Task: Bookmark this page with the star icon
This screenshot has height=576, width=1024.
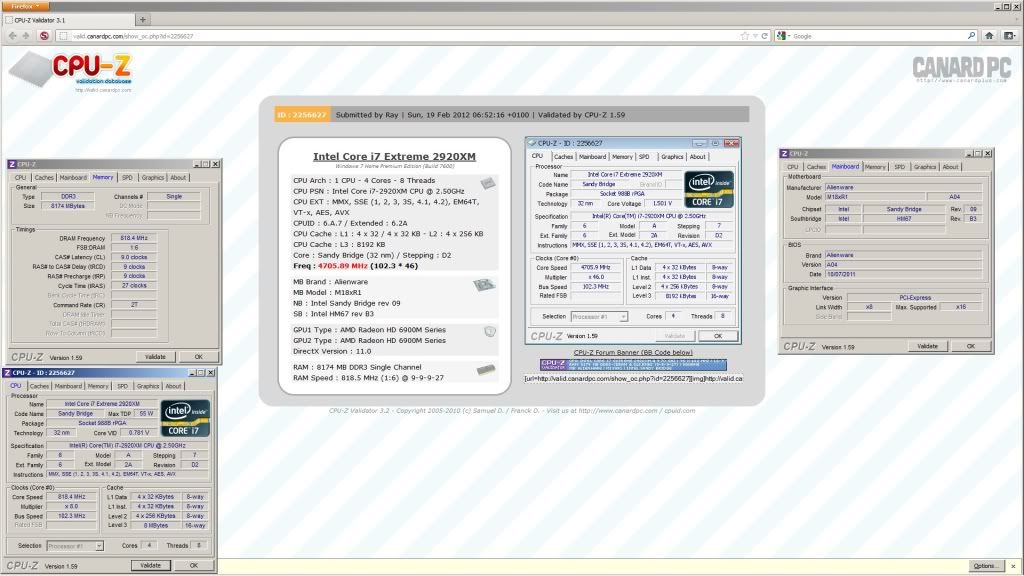Action: [x=744, y=36]
